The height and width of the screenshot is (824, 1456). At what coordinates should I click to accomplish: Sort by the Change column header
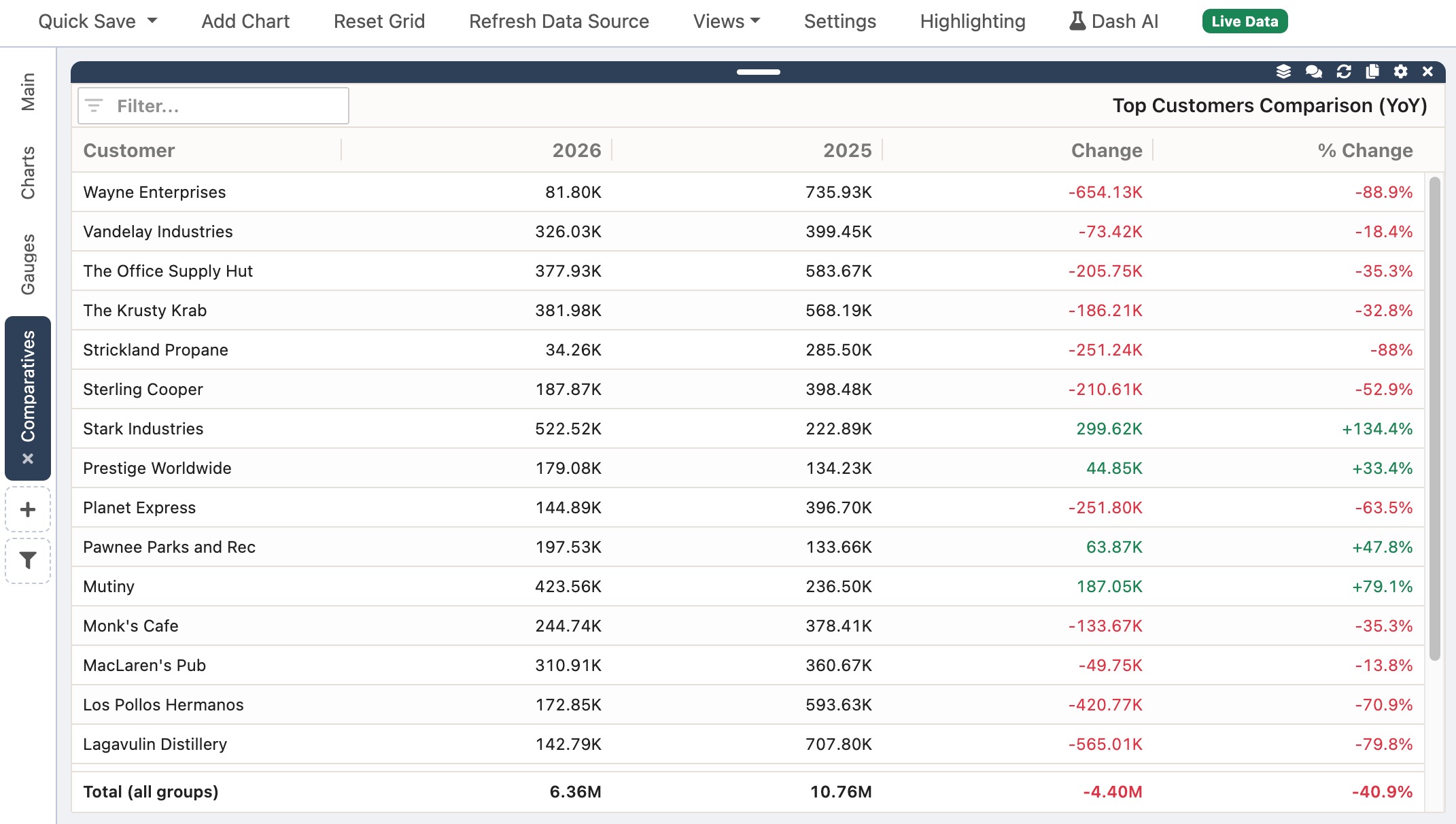(x=1107, y=150)
